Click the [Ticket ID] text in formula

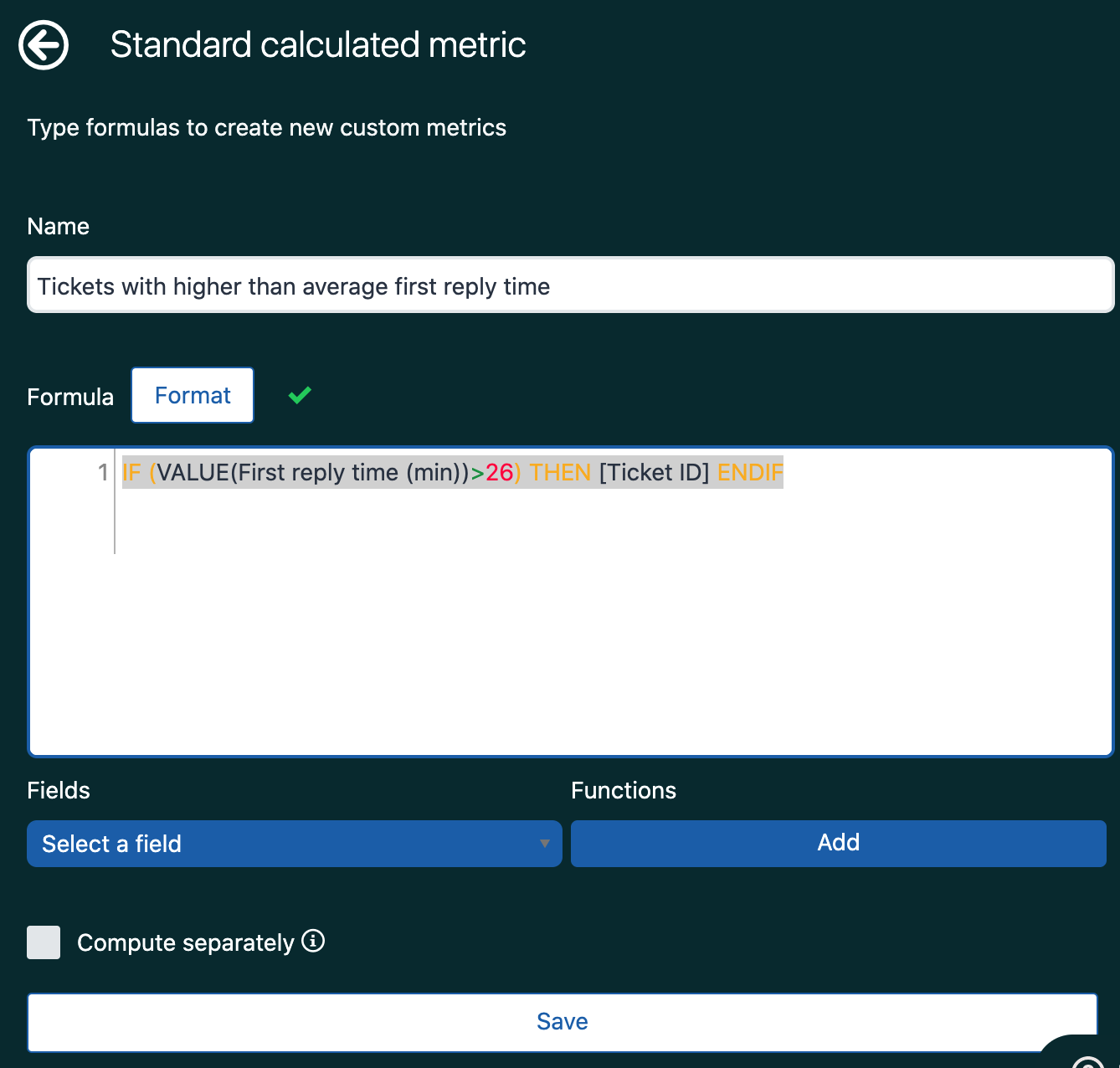655,473
